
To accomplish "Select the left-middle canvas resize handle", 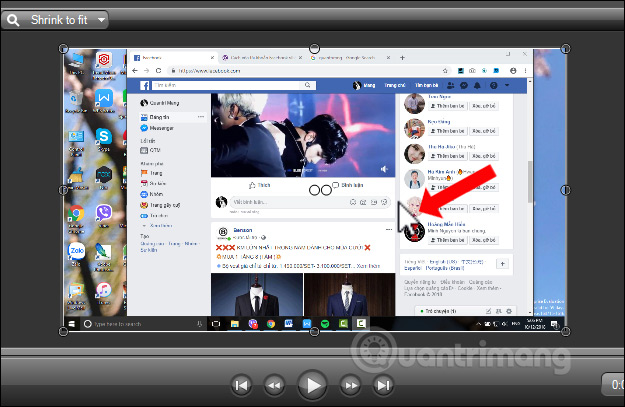I will tap(64, 190).
